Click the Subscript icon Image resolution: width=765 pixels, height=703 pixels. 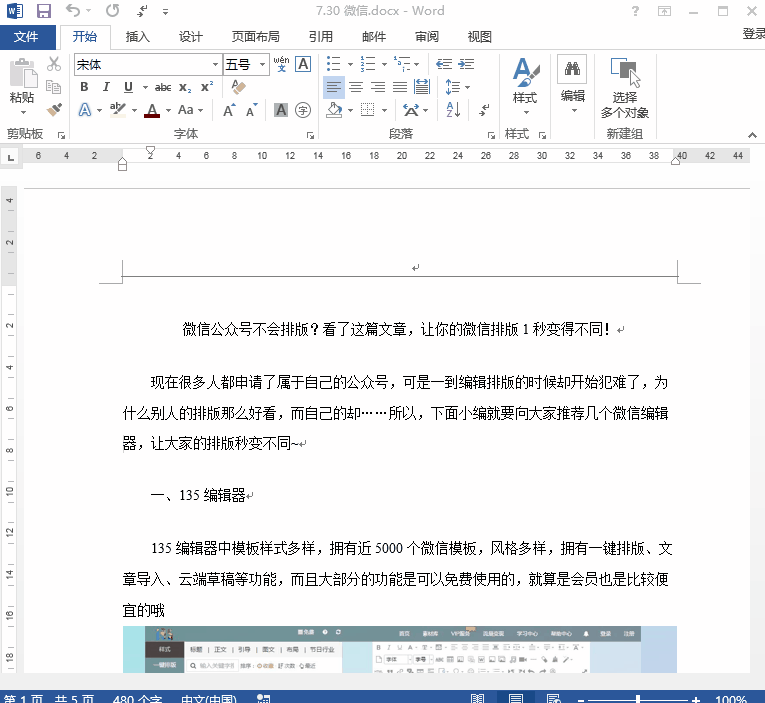point(185,87)
